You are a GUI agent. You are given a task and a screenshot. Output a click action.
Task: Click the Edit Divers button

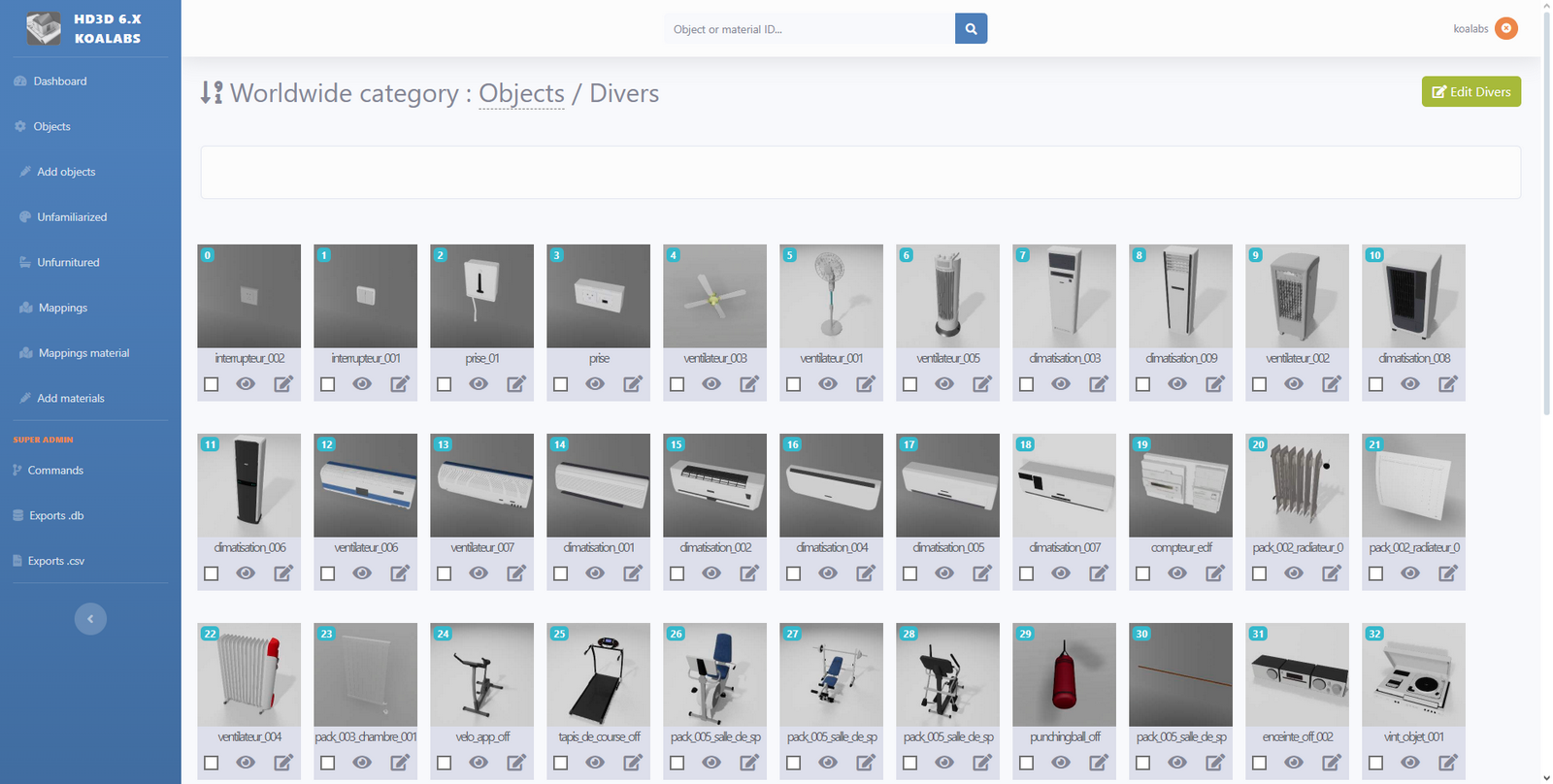pyautogui.click(x=1470, y=92)
